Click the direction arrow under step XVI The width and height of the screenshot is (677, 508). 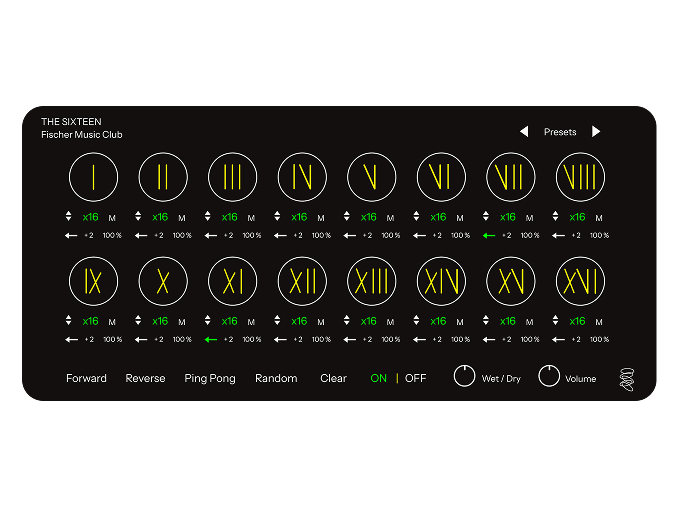[x=558, y=340]
